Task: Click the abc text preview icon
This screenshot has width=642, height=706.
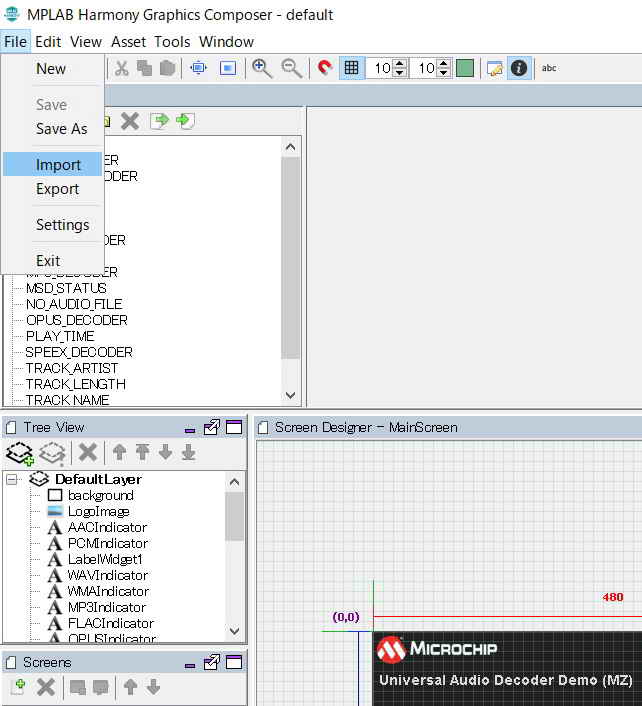Action: 549,68
